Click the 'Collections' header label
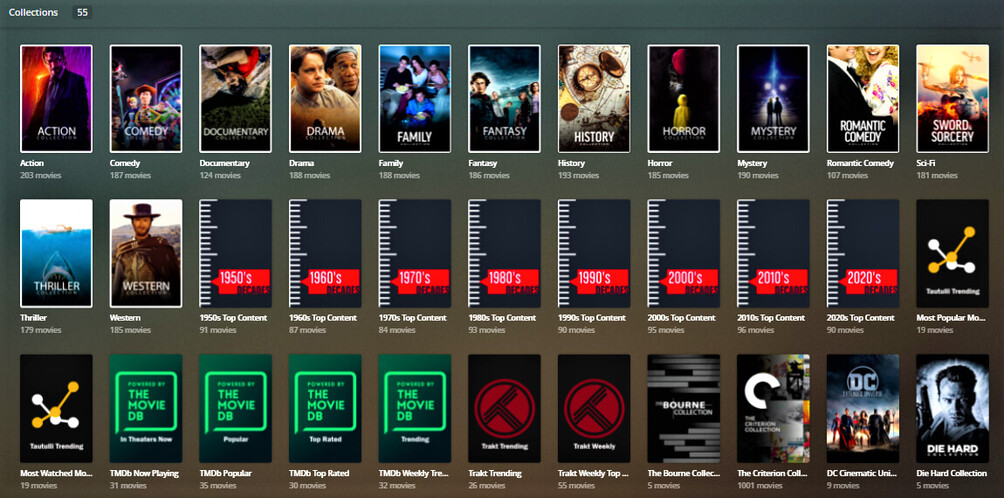Viewport: 1004px width, 498px height. pos(33,13)
